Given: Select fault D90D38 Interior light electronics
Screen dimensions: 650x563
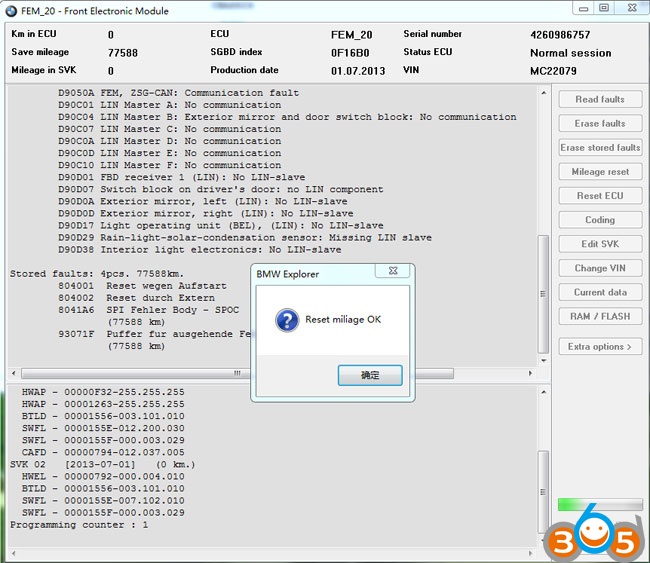Looking at the screenshot, I should tap(199, 250).
